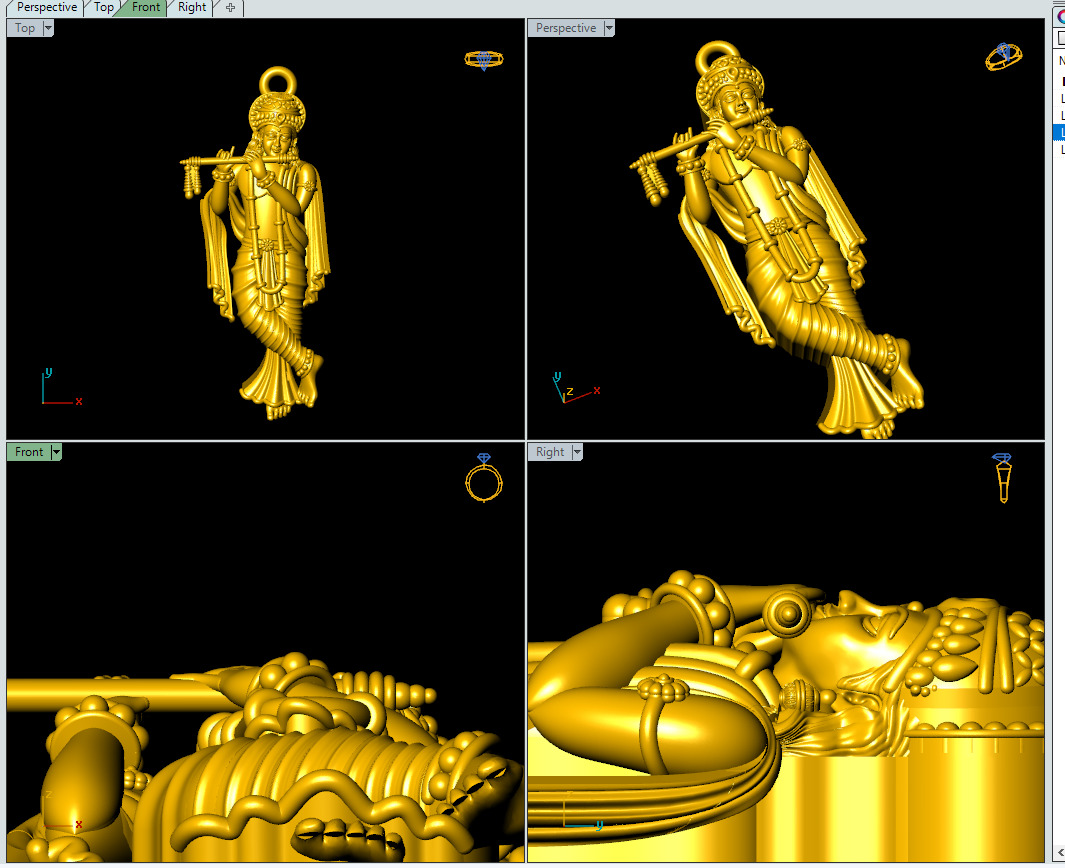Open the Right viewport tab
The image size is (1065, 868).
pos(192,7)
